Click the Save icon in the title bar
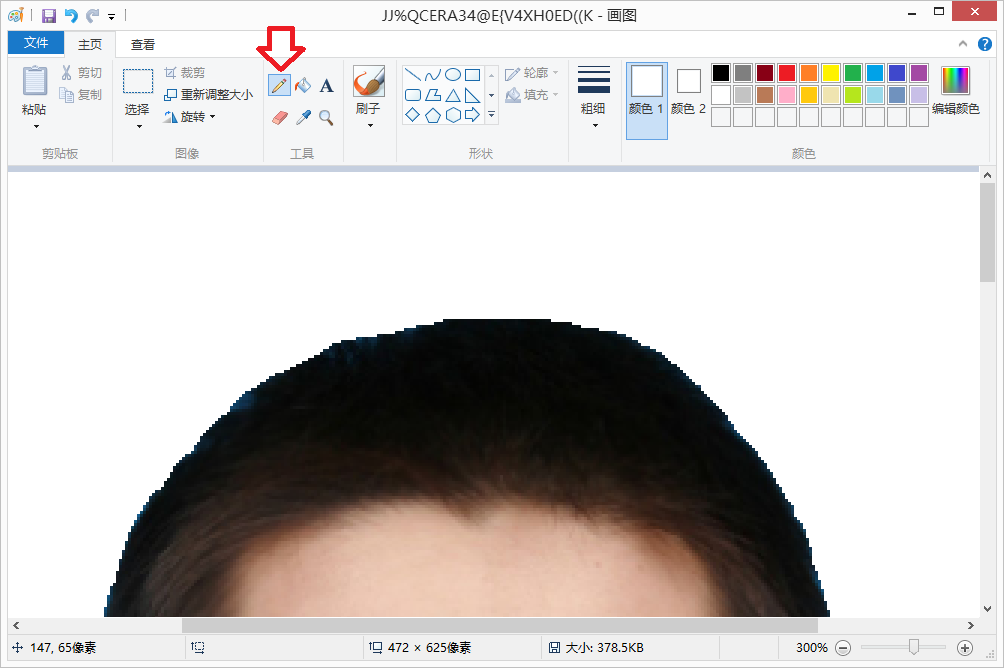The width and height of the screenshot is (1004, 668). [49, 15]
